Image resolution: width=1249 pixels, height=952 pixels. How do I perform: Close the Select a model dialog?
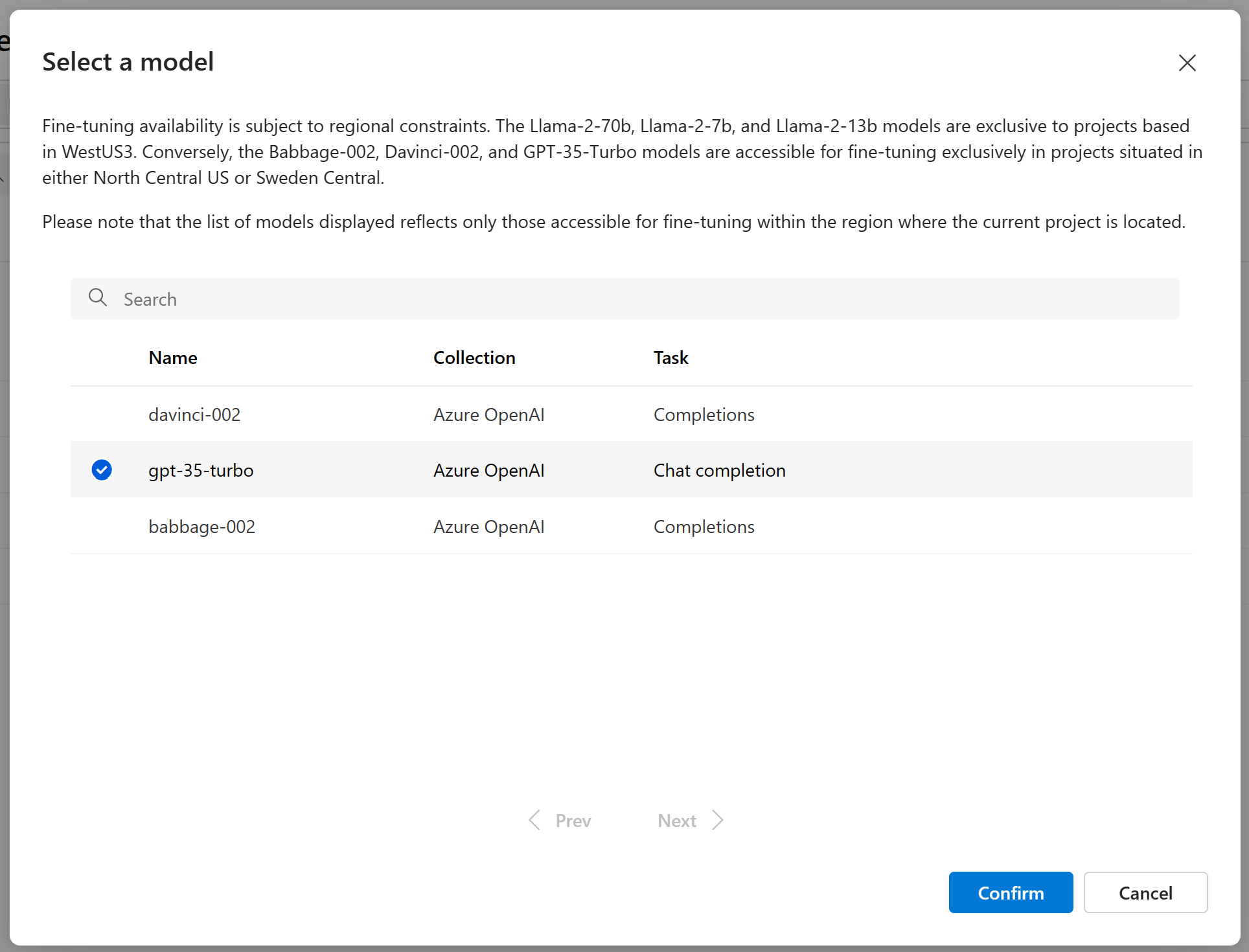click(x=1187, y=63)
